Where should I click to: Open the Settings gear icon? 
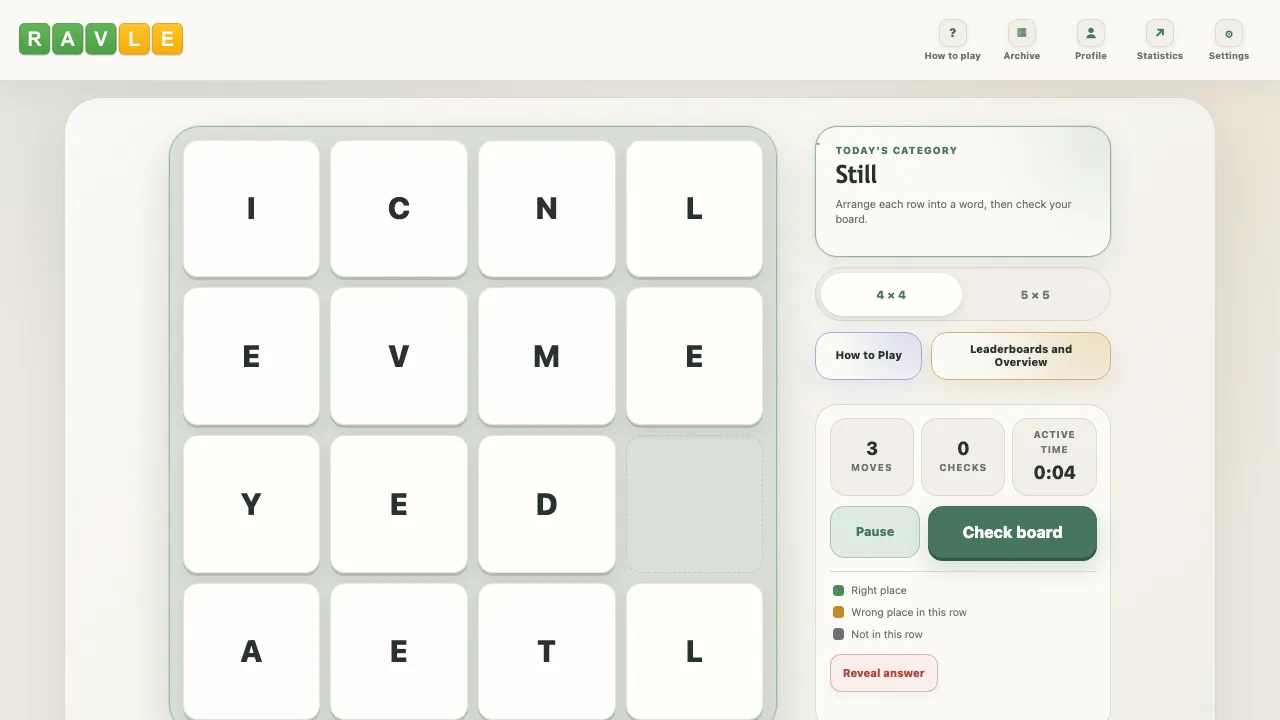point(1229,33)
